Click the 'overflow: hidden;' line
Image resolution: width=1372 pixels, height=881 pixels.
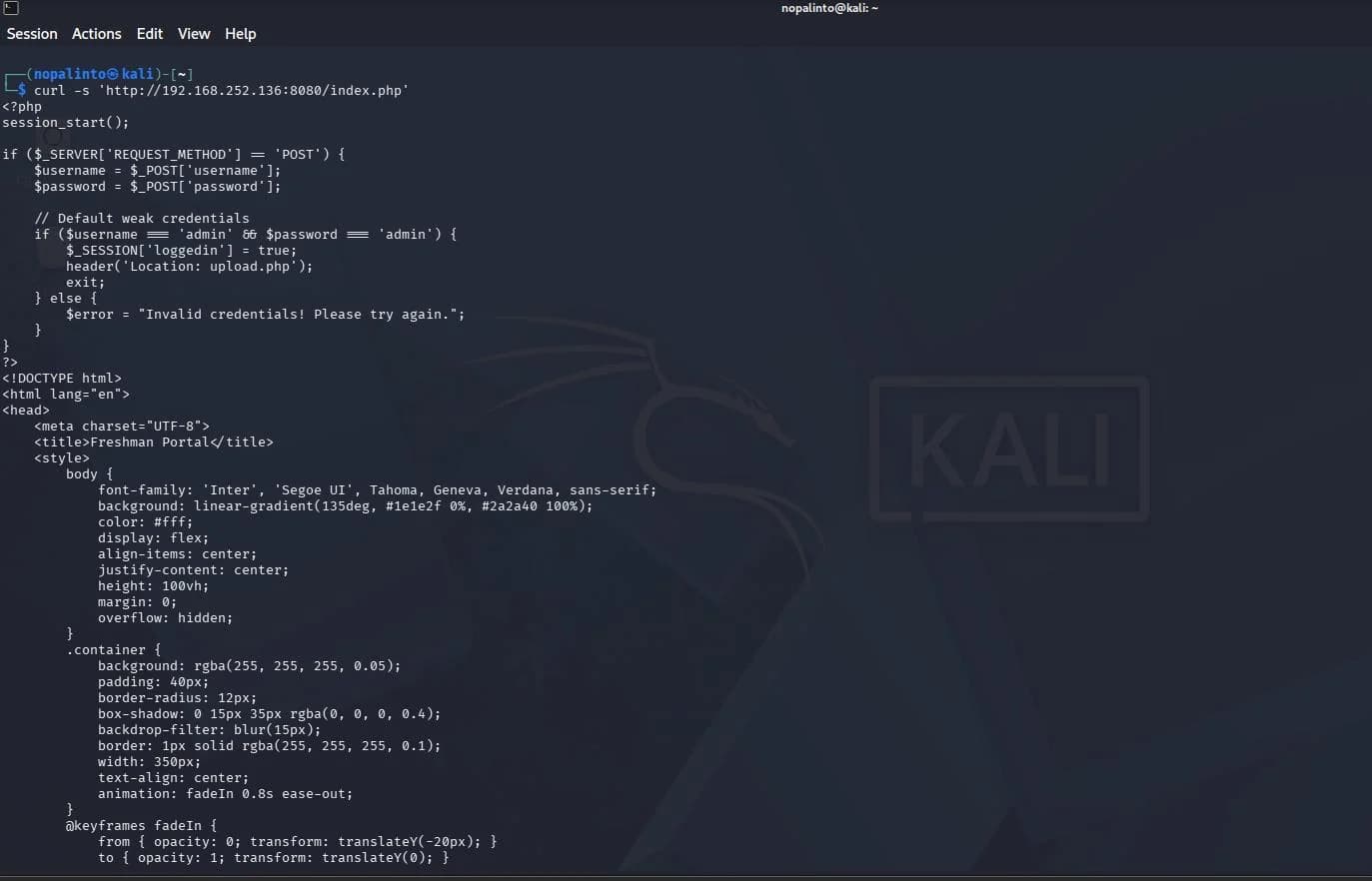[x=166, y=617]
